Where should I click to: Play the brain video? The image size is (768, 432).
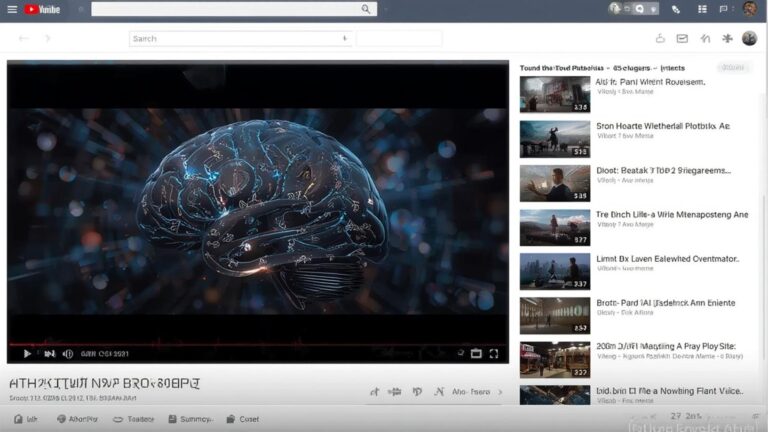tap(27, 354)
